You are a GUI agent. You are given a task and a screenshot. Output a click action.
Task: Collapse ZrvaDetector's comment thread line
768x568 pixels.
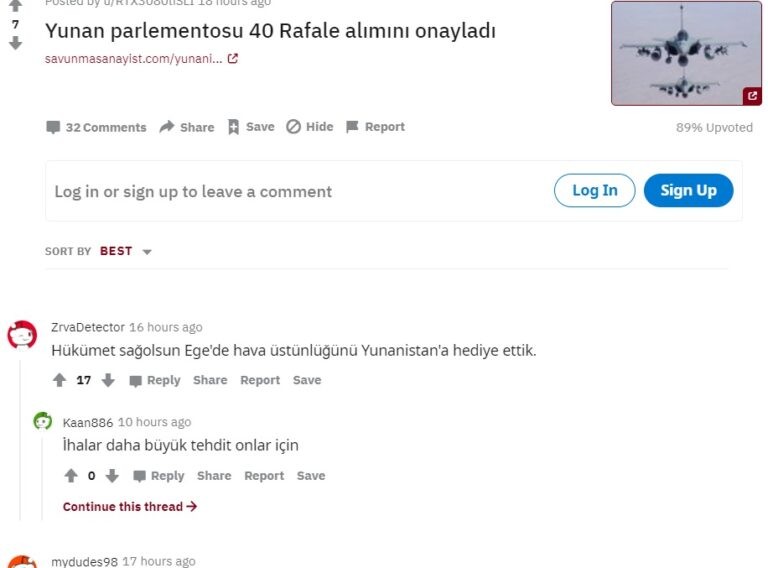(x=21, y=440)
